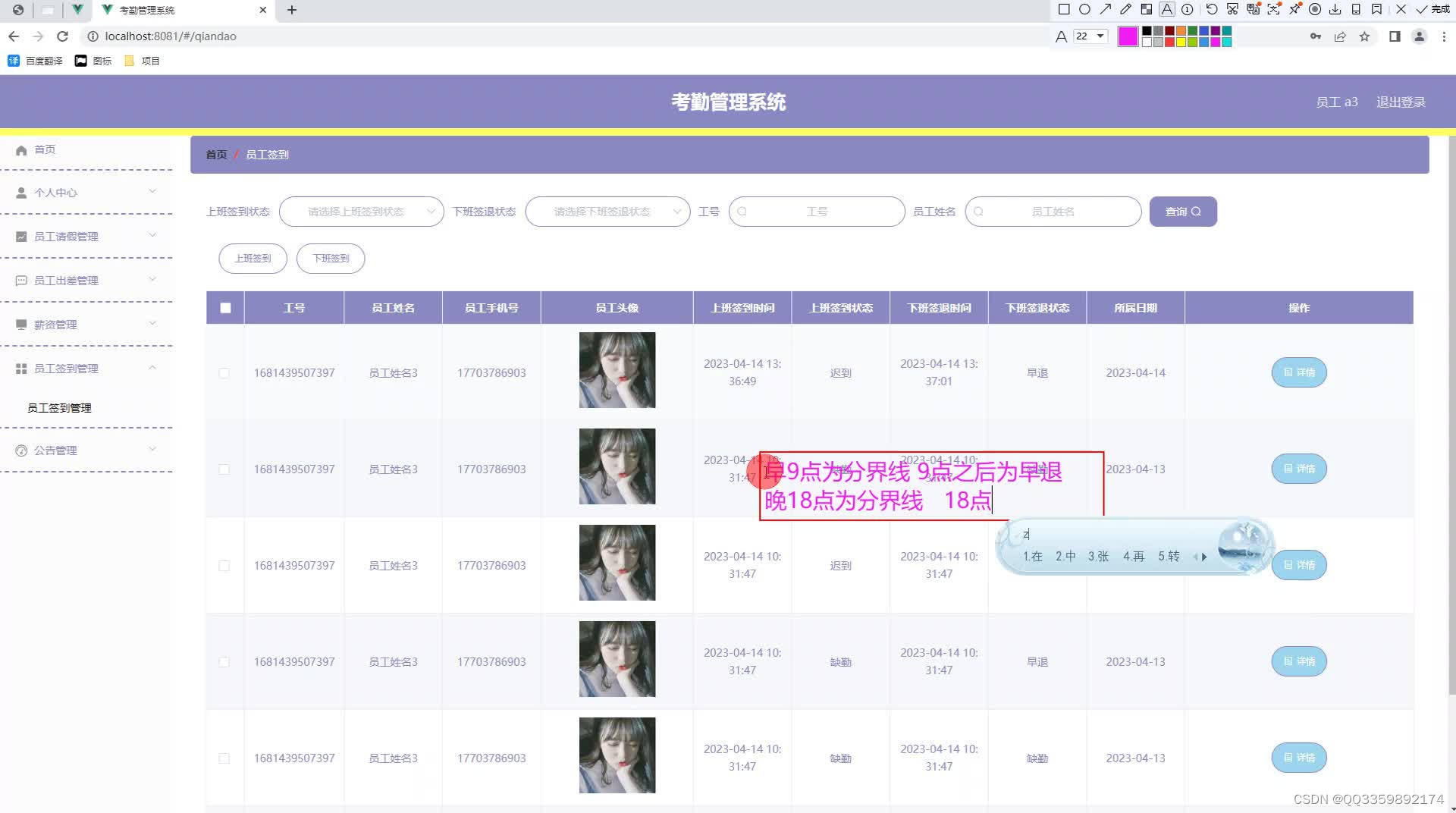Image resolution: width=1456 pixels, height=813 pixels.
Task: Save the screenshot with download icon
Action: [1335, 10]
